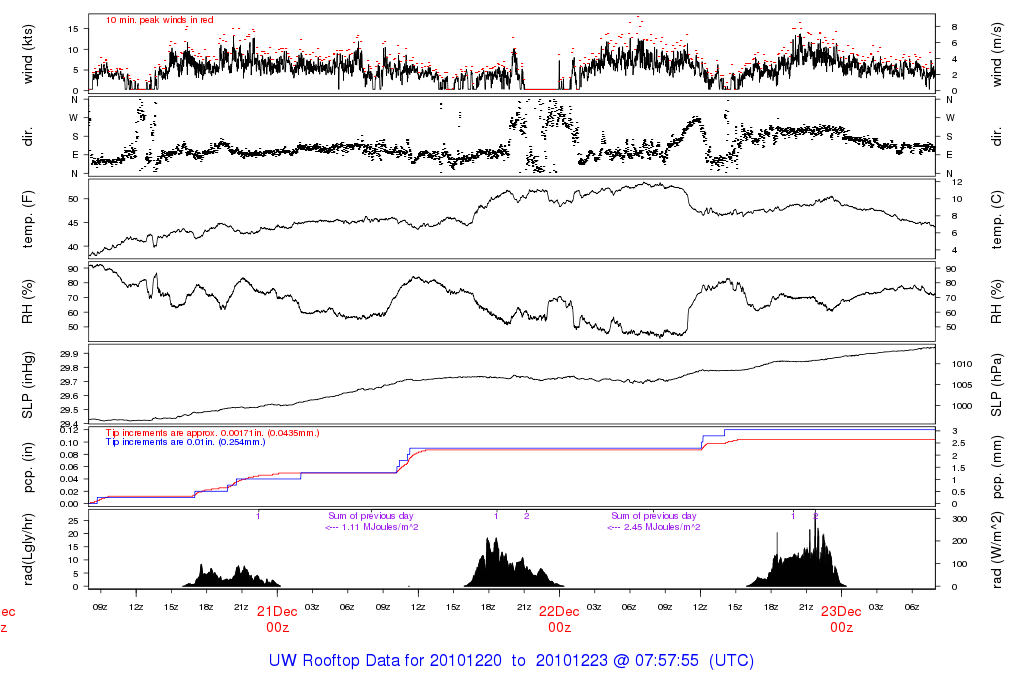The width and height of the screenshot is (1024, 700).
Task: Click the 'temp. (C)' axis label
Action: (997, 220)
